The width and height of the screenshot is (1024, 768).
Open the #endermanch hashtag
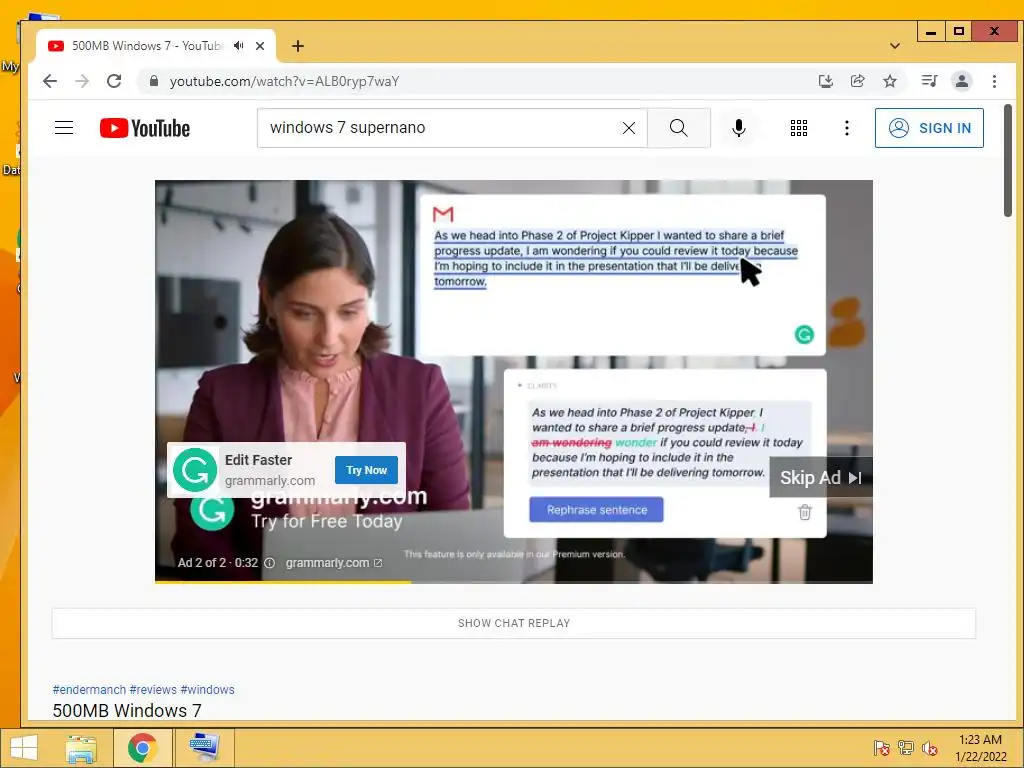(x=89, y=690)
